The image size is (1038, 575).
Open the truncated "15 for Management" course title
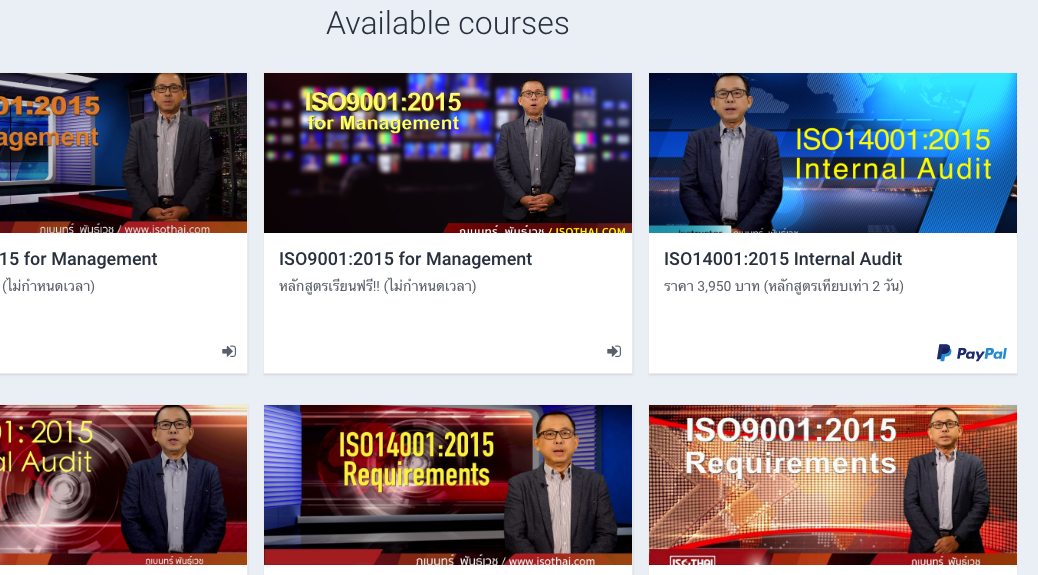[79, 259]
